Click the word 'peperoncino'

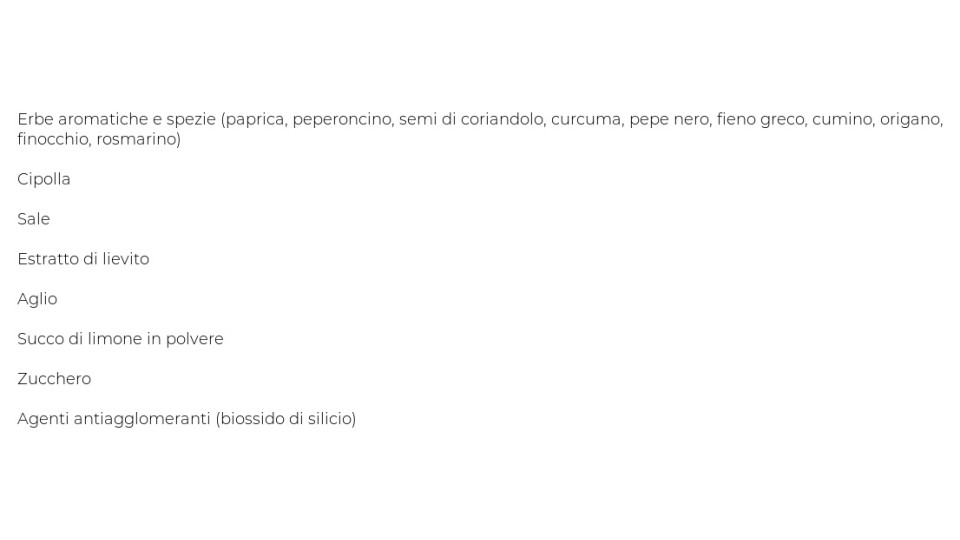point(342,120)
